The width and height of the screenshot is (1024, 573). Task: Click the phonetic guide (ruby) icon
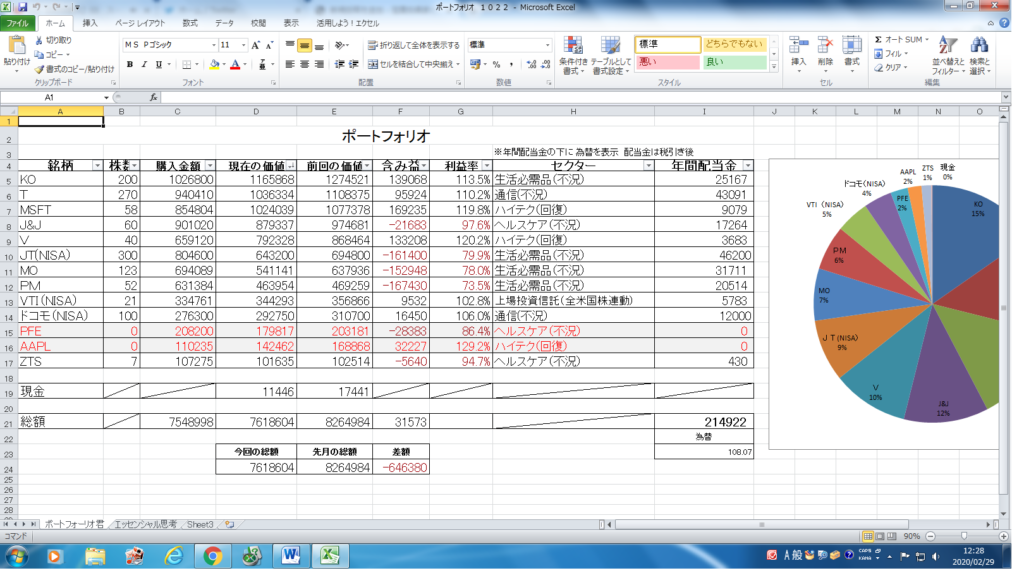(x=262, y=64)
